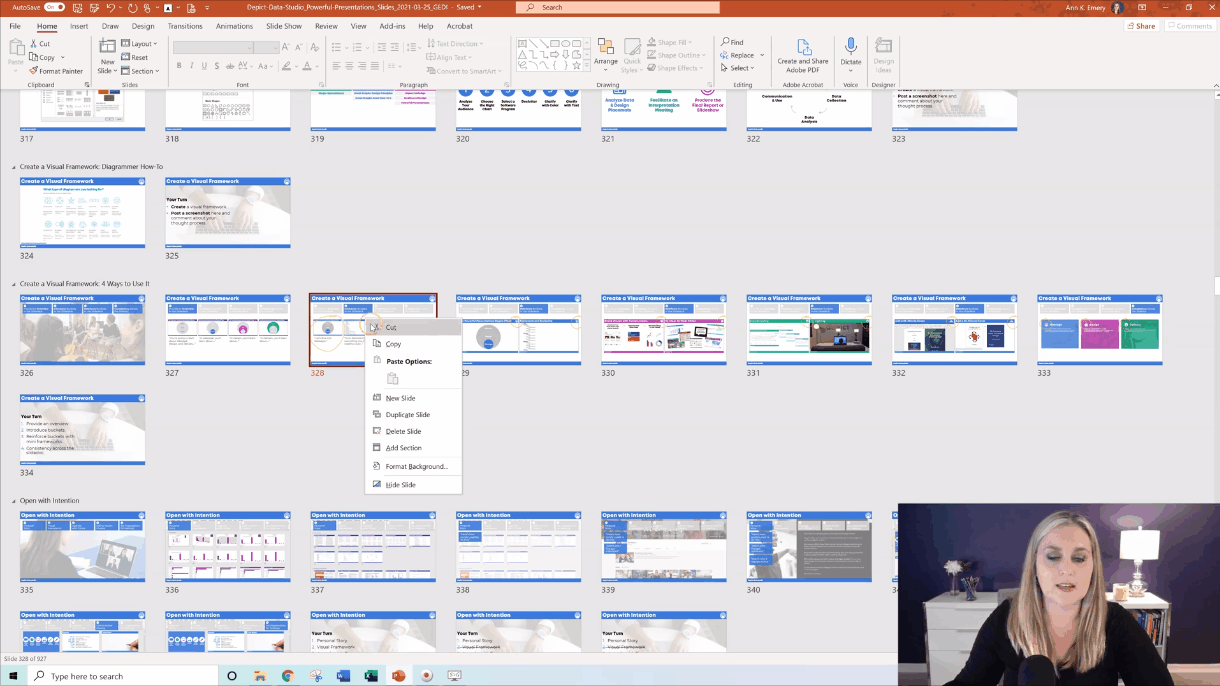
Task: Open Word from the taskbar
Action: (x=343, y=676)
